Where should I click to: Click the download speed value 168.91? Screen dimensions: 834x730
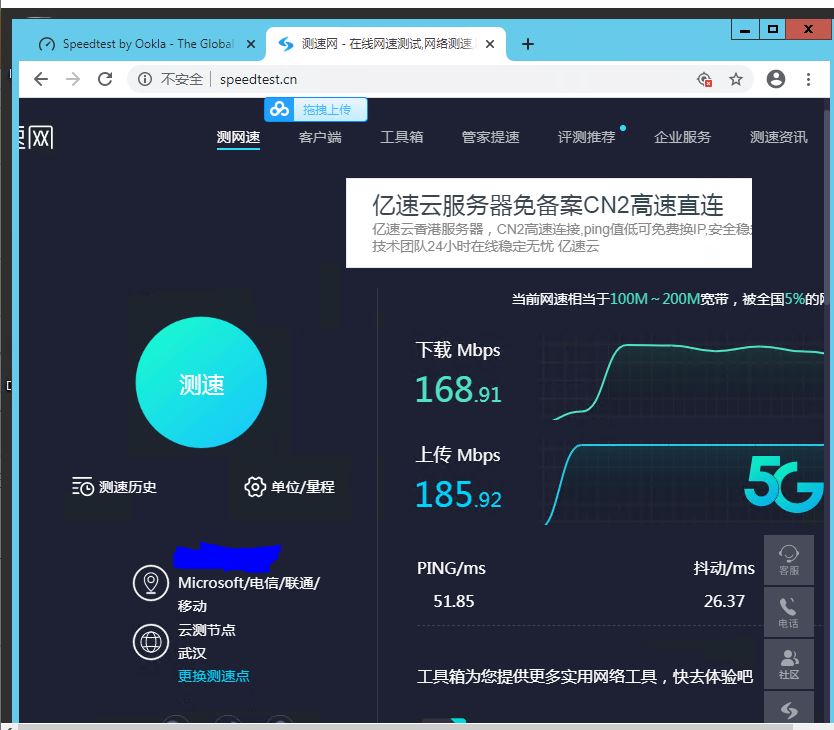point(458,389)
